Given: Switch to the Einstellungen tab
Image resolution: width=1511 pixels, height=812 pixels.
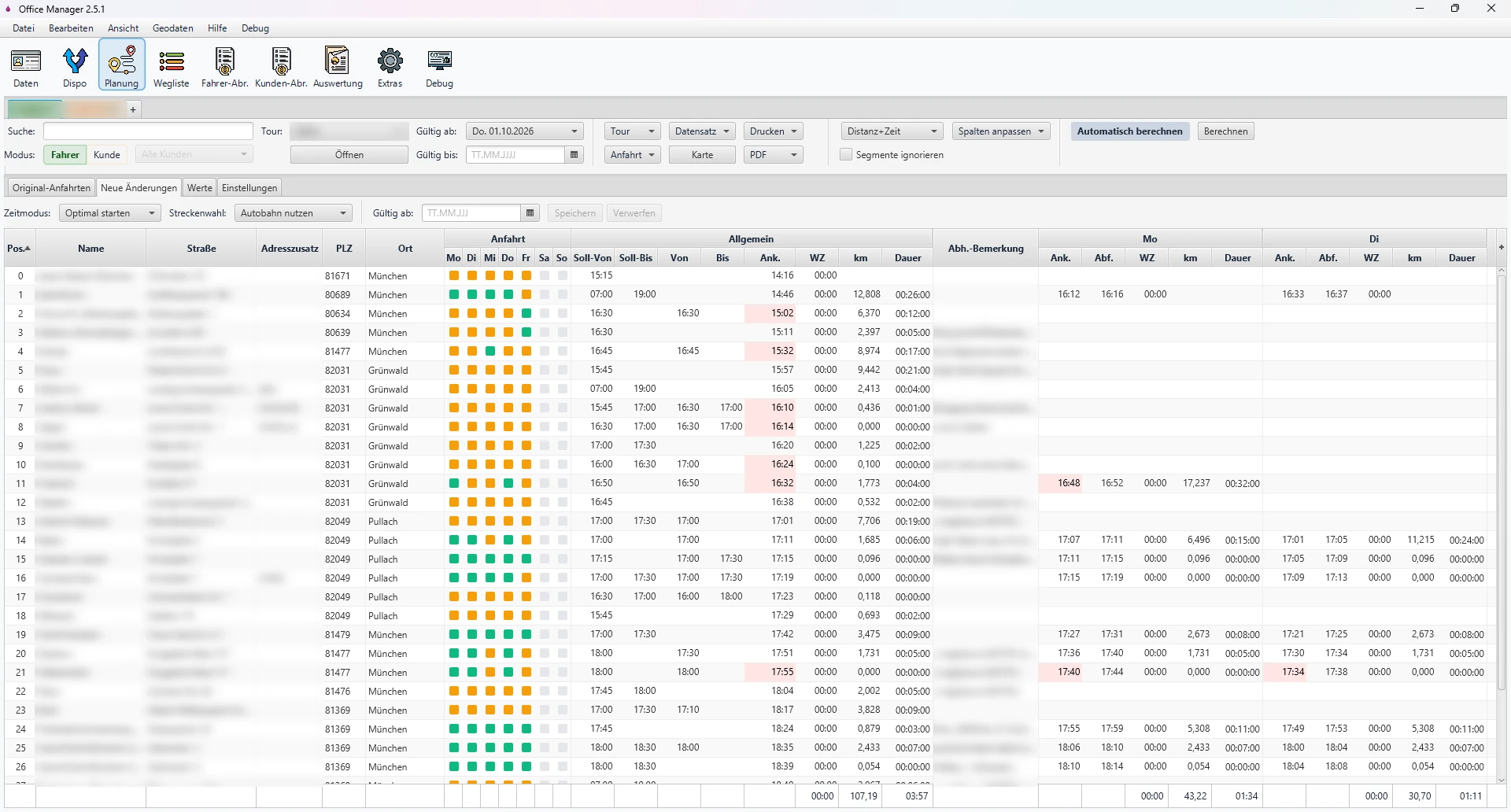Looking at the screenshot, I should click(x=249, y=188).
